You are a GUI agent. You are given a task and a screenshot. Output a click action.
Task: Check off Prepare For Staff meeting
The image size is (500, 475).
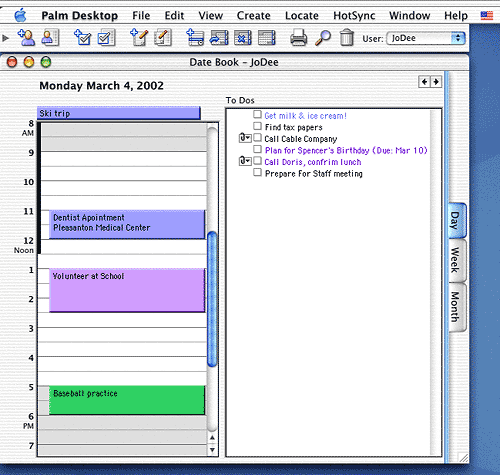257,172
